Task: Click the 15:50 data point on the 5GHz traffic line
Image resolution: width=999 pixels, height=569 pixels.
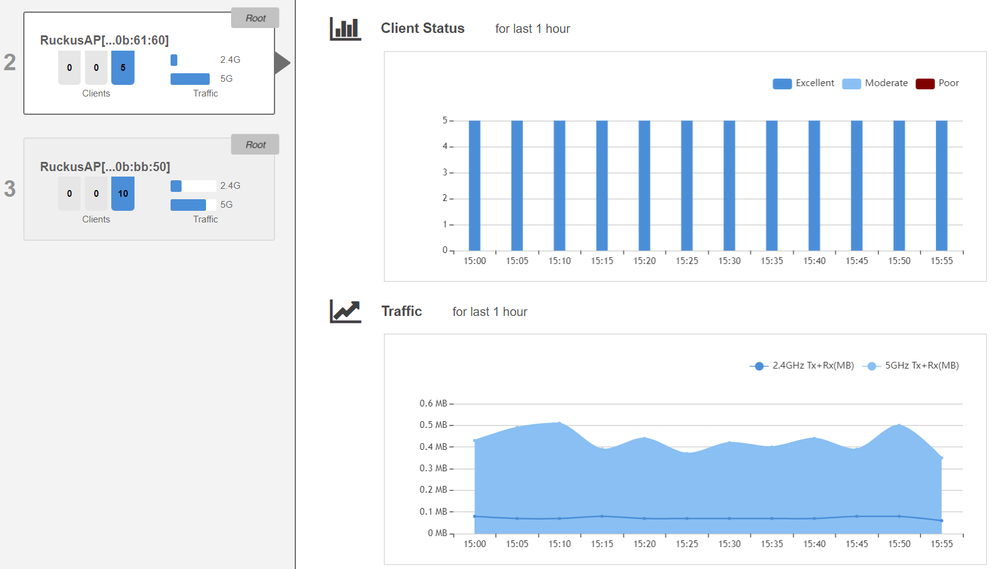Action: (899, 425)
